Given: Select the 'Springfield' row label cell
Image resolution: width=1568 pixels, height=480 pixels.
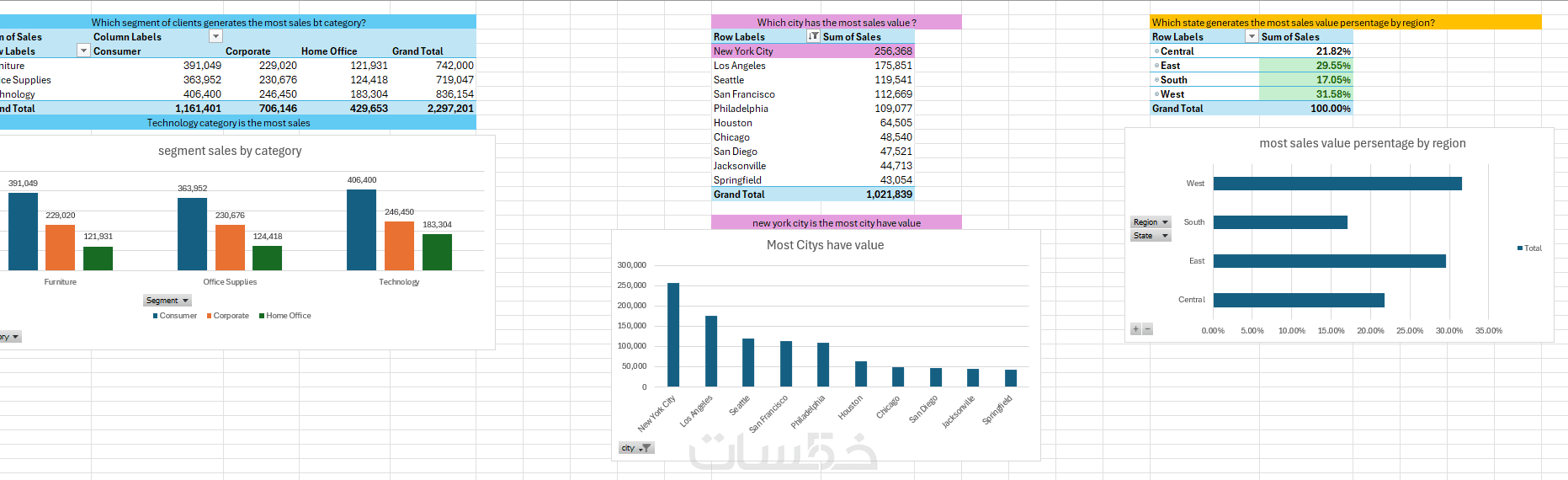Looking at the screenshot, I should click(765, 180).
